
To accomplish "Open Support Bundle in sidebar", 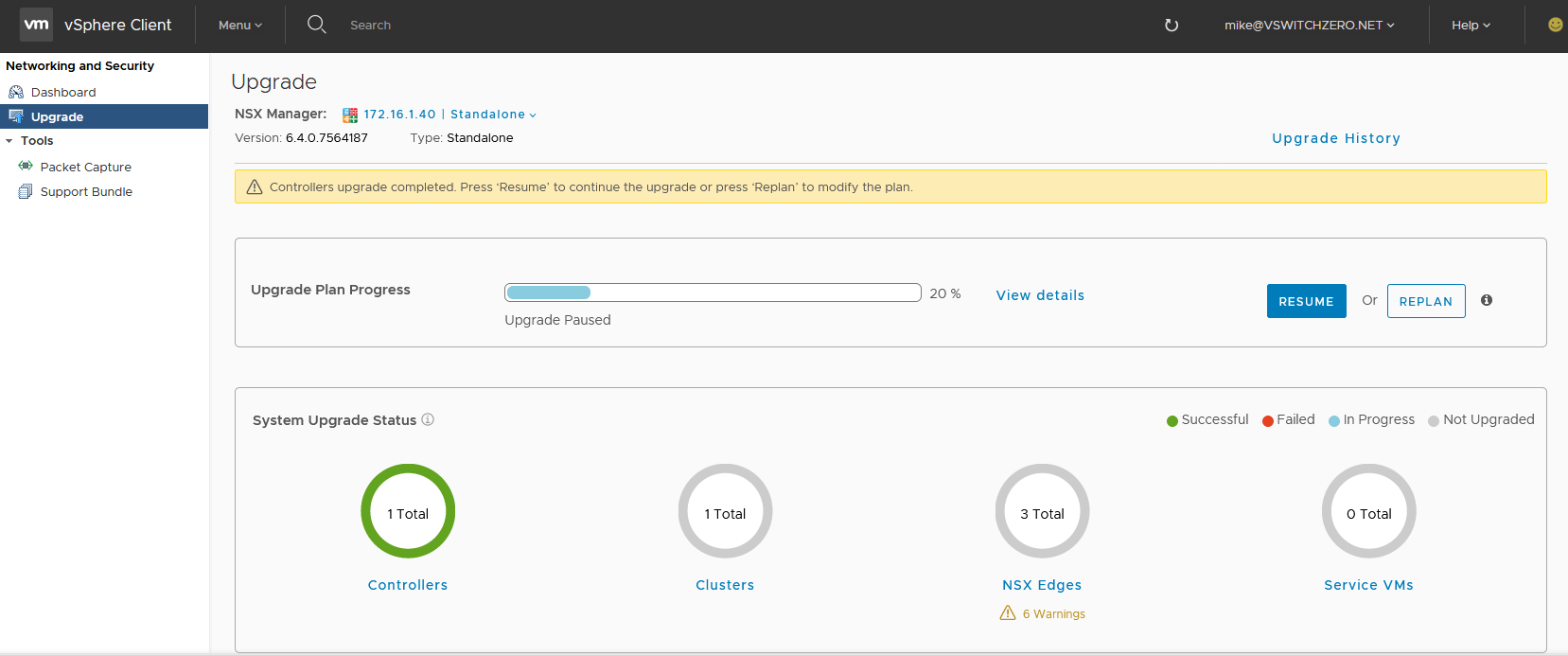I will pos(86,191).
